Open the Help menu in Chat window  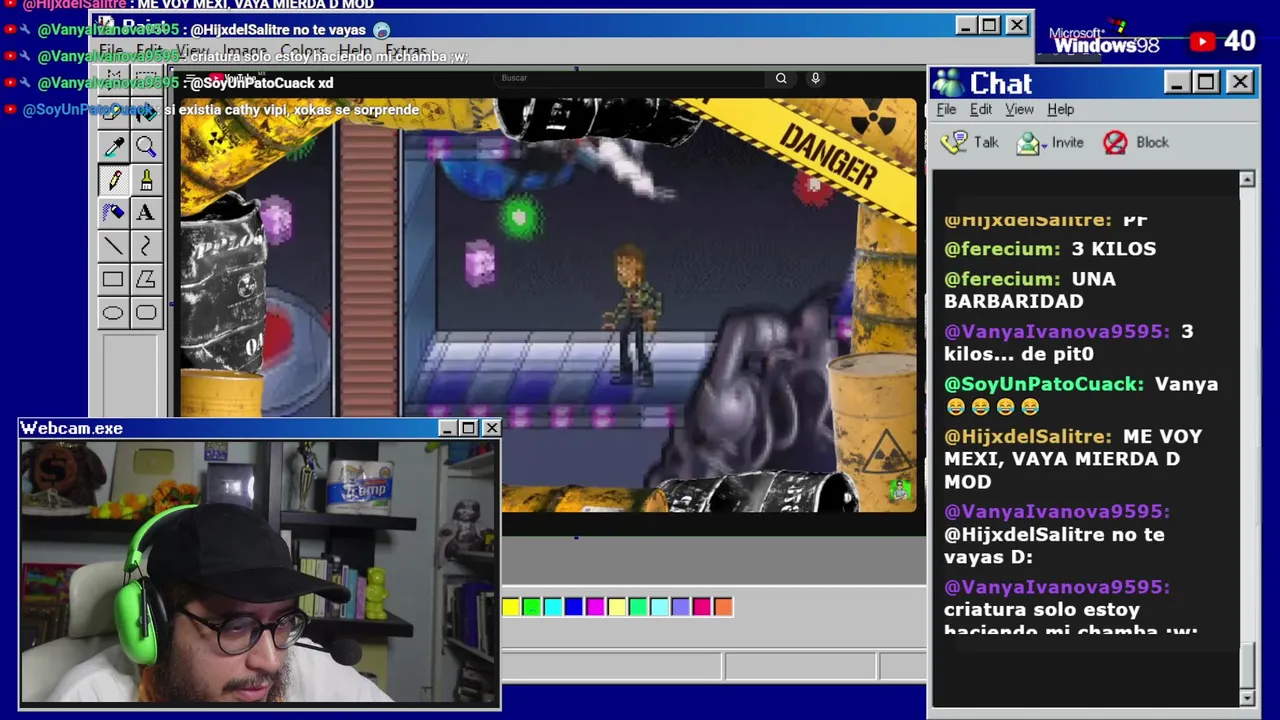click(1060, 109)
